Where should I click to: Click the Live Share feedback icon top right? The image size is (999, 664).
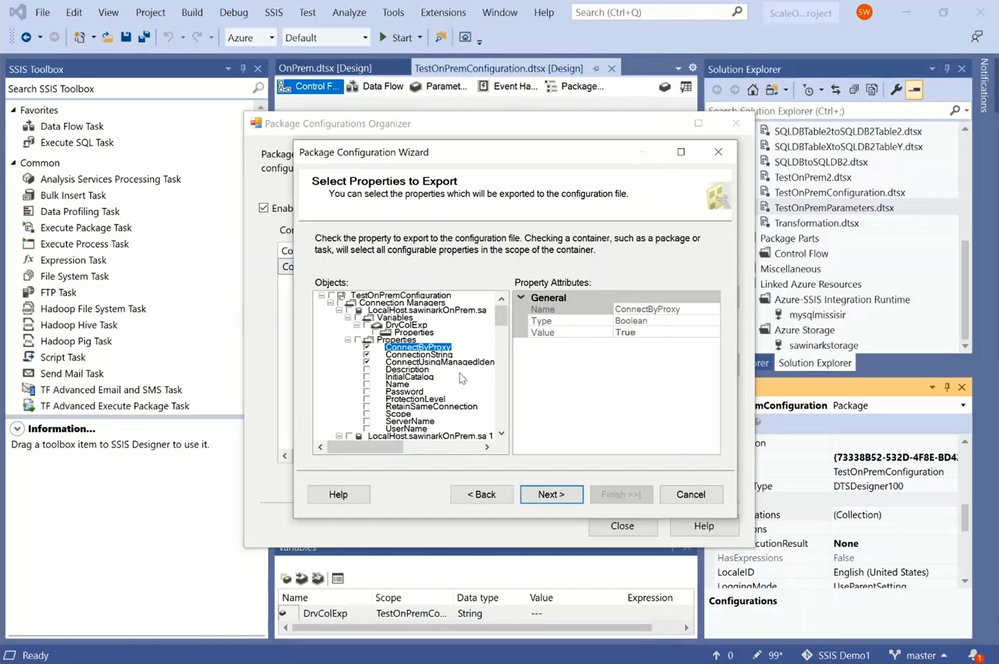click(x=976, y=37)
